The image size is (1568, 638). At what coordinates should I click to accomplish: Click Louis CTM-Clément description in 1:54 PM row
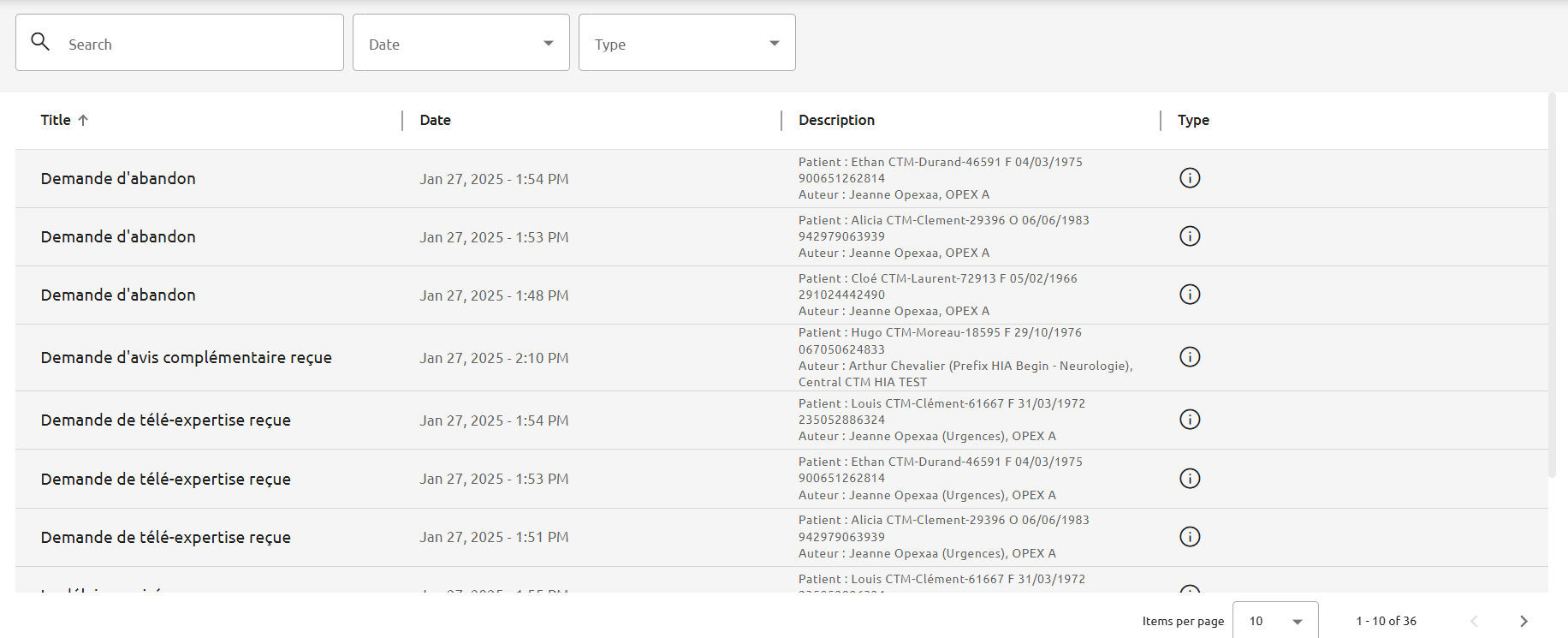tap(941, 420)
